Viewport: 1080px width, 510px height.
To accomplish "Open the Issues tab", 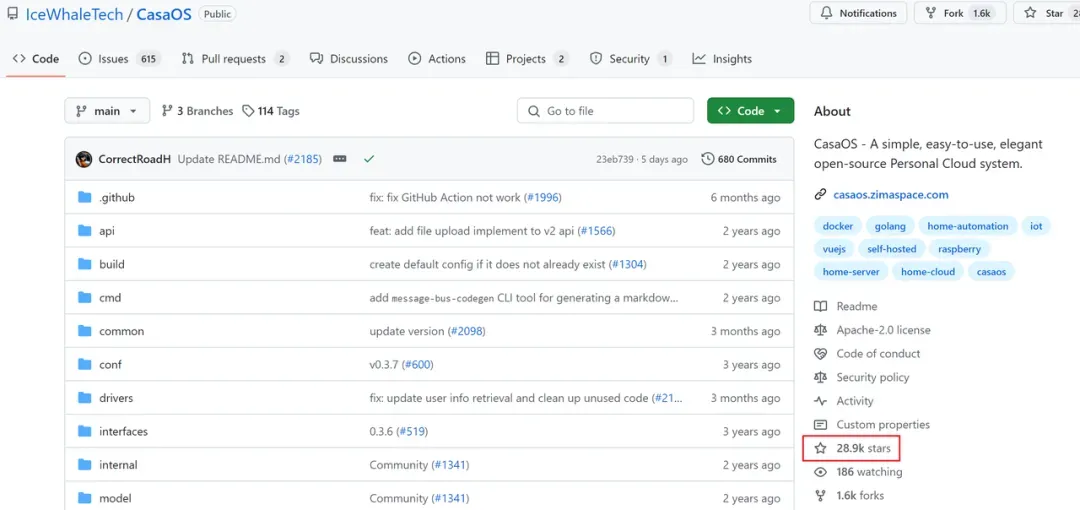I will pyautogui.click(x=120, y=59).
